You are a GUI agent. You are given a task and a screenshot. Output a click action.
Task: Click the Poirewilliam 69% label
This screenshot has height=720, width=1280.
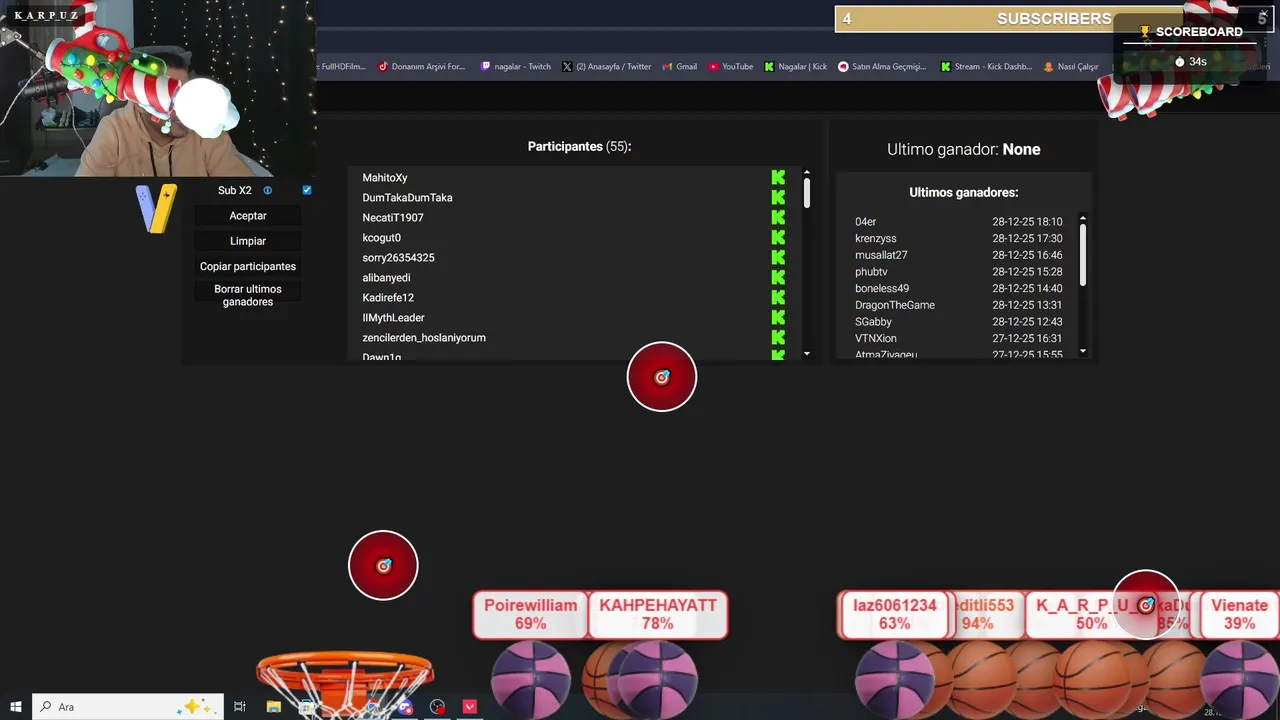pos(530,614)
